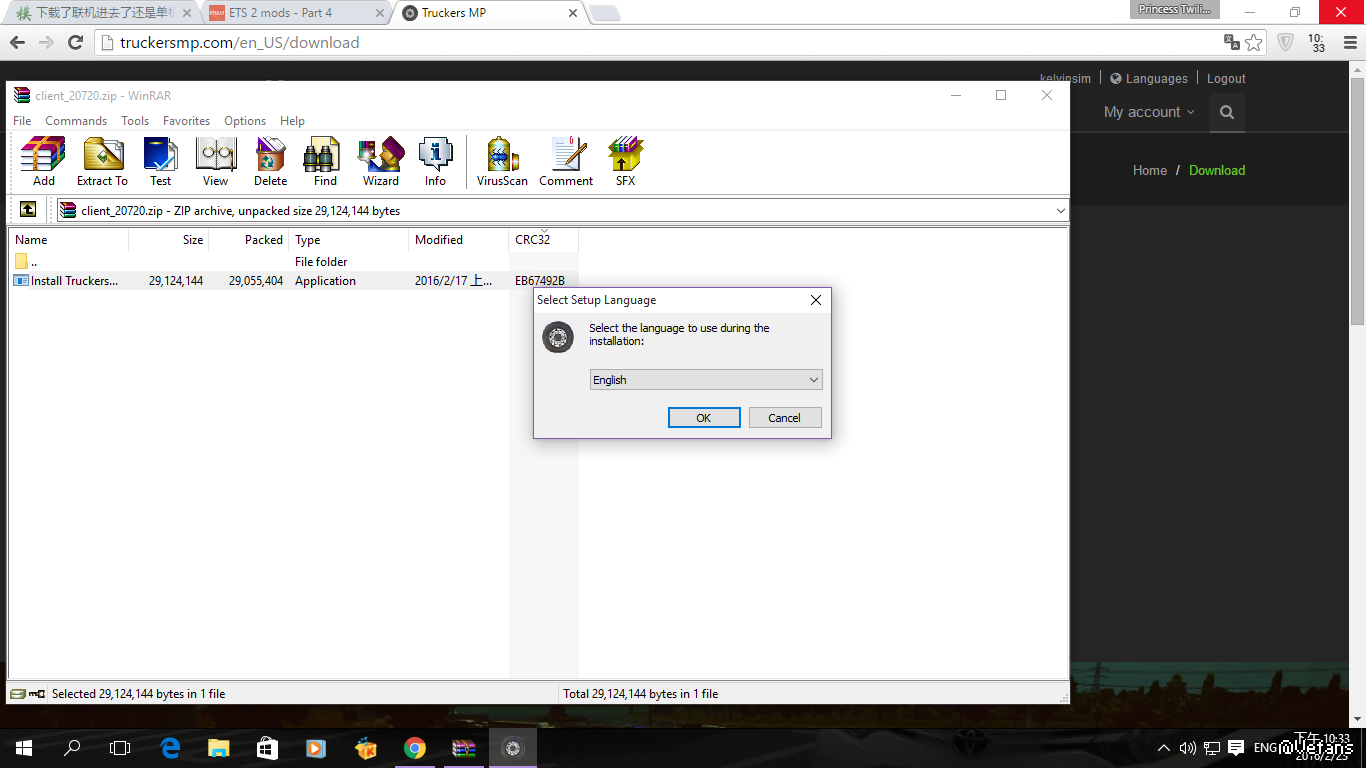
Task: Open the Help menu in WinRAR
Action: [x=292, y=121]
